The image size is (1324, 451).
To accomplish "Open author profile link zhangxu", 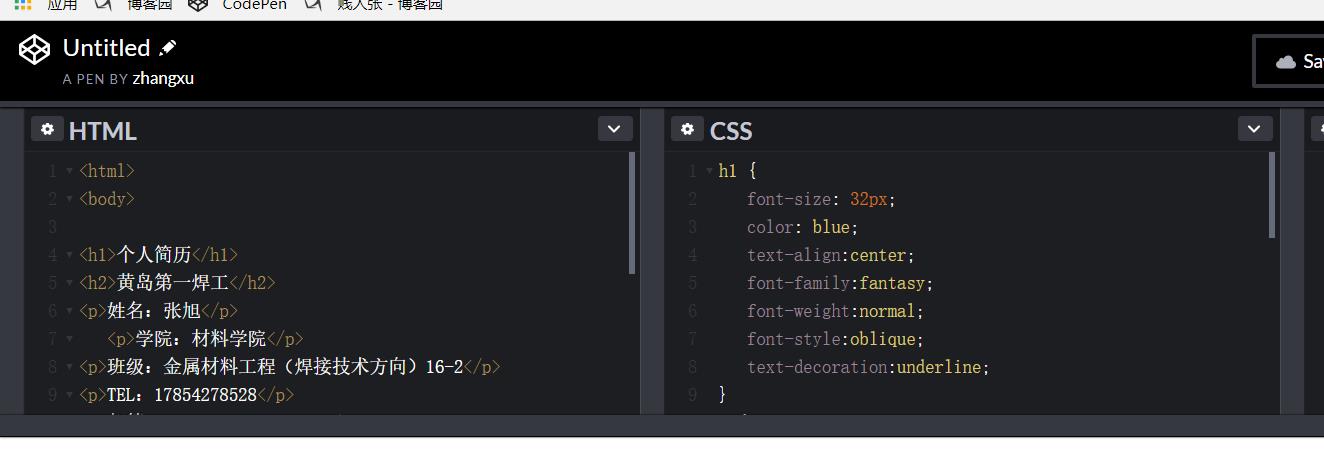I will (x=163, y=78).
